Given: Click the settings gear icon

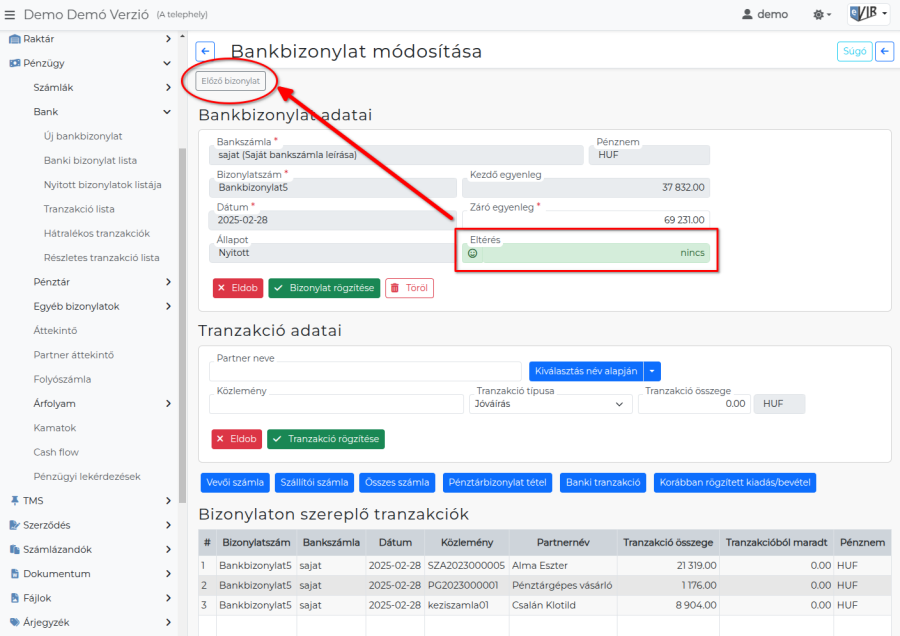Looking at the screenshot, I should [822, 15].
